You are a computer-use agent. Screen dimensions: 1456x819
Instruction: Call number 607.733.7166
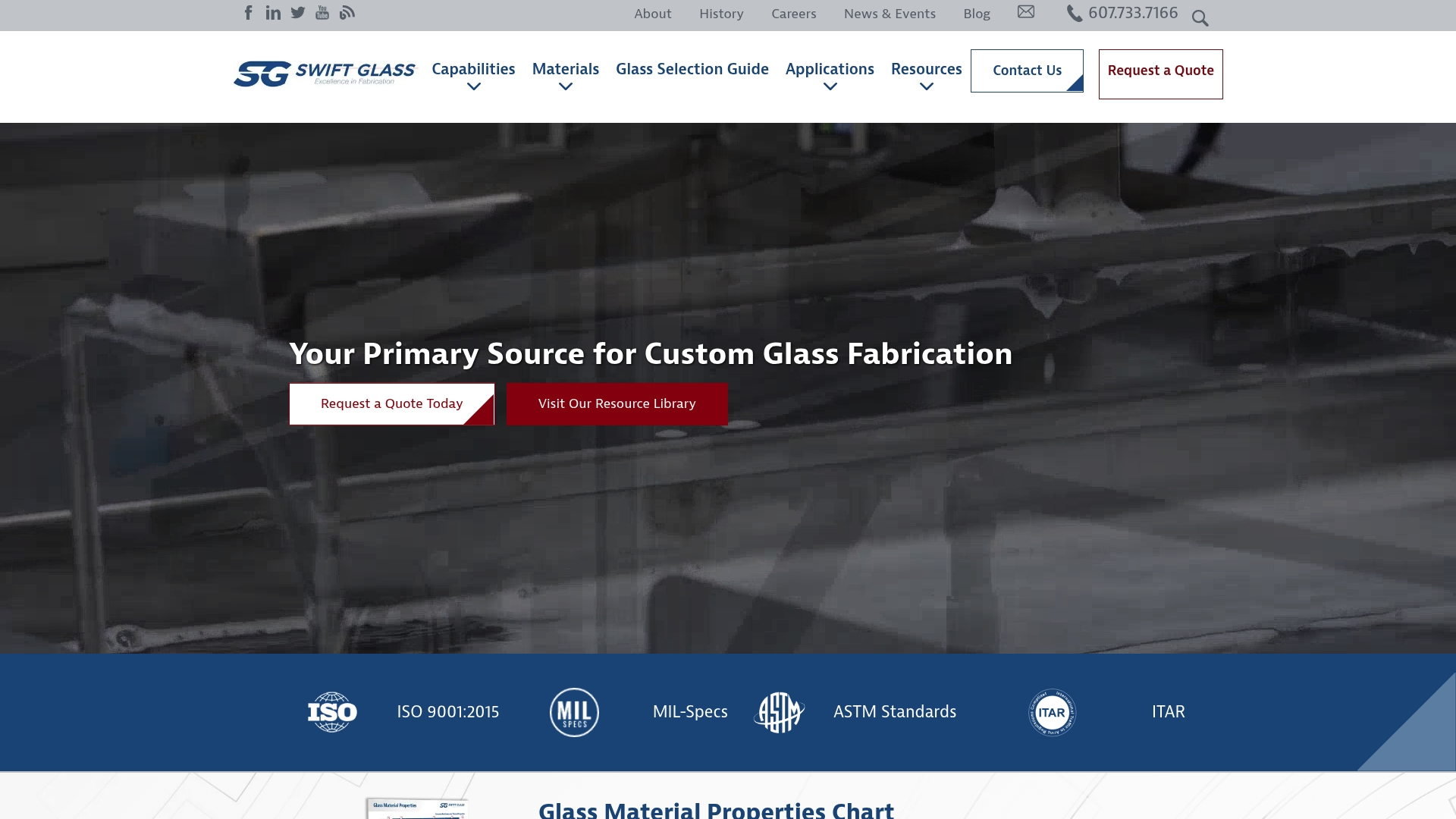tap(1133, 13)
